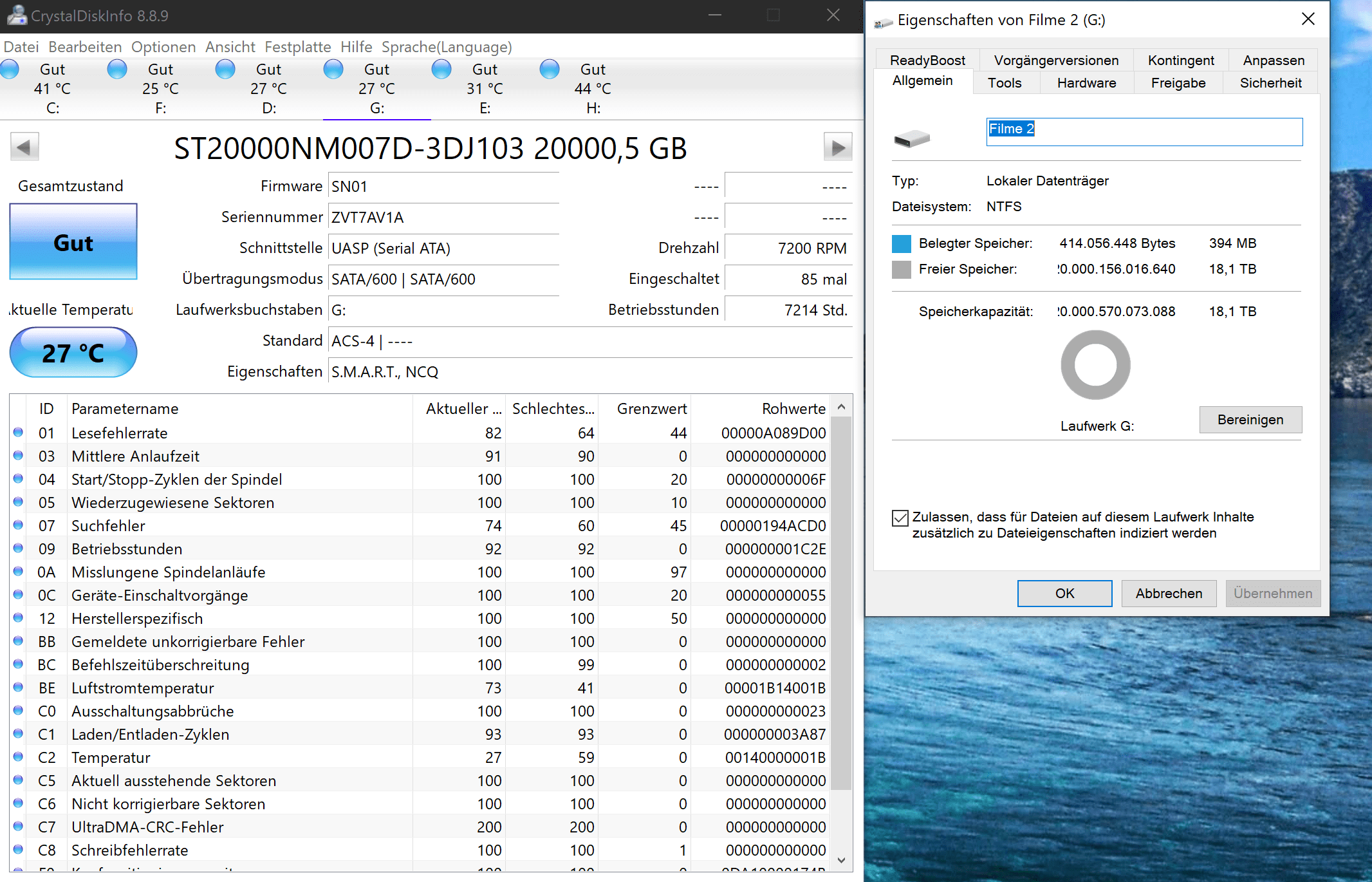The height and width of the screenshot is (882, 1372).
Task: Click the Parametername column header
Action: click(x=240, y=409)
